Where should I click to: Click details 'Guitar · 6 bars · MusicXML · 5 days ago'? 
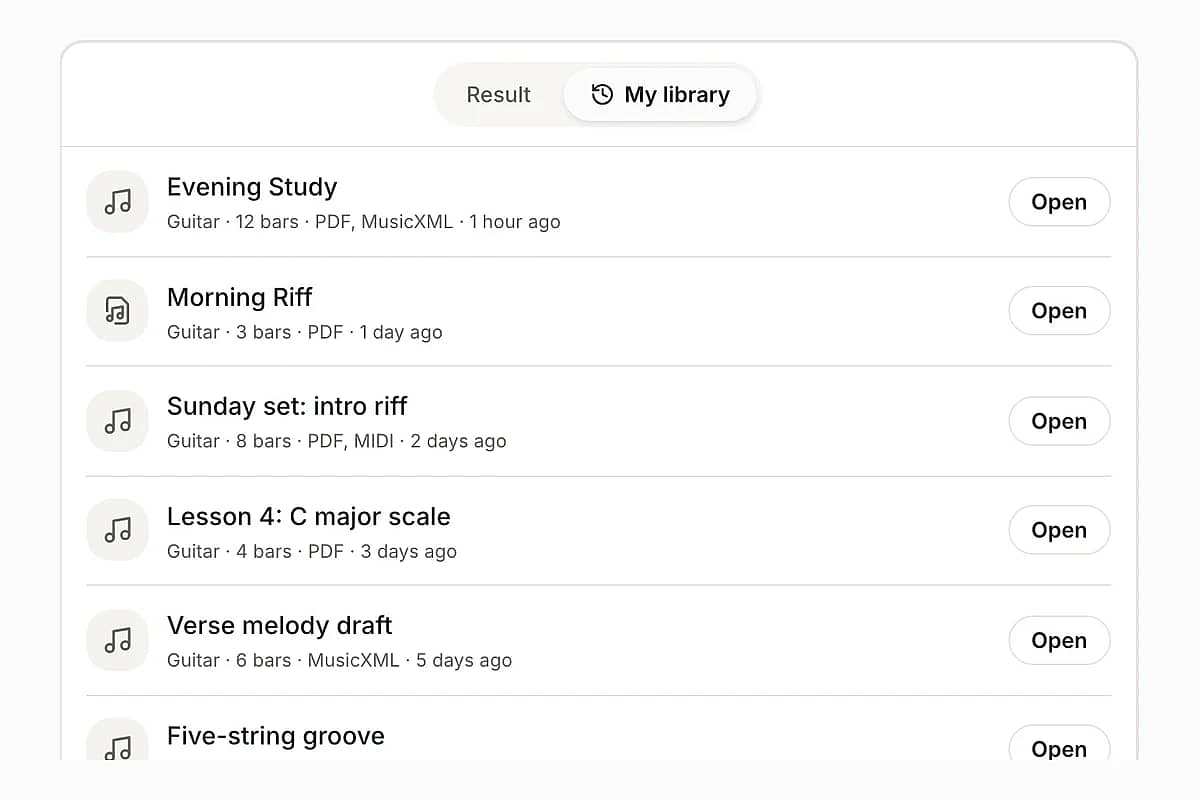tap(340, 660)
